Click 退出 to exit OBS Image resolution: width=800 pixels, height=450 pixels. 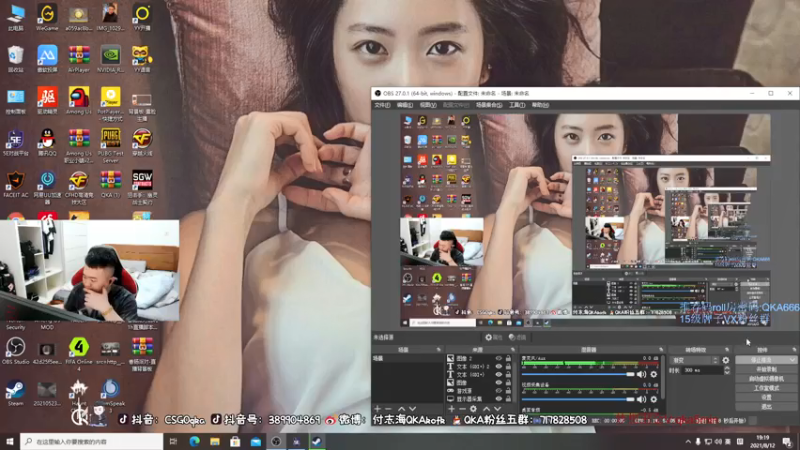pyautogui.click(x=766, y=407)
